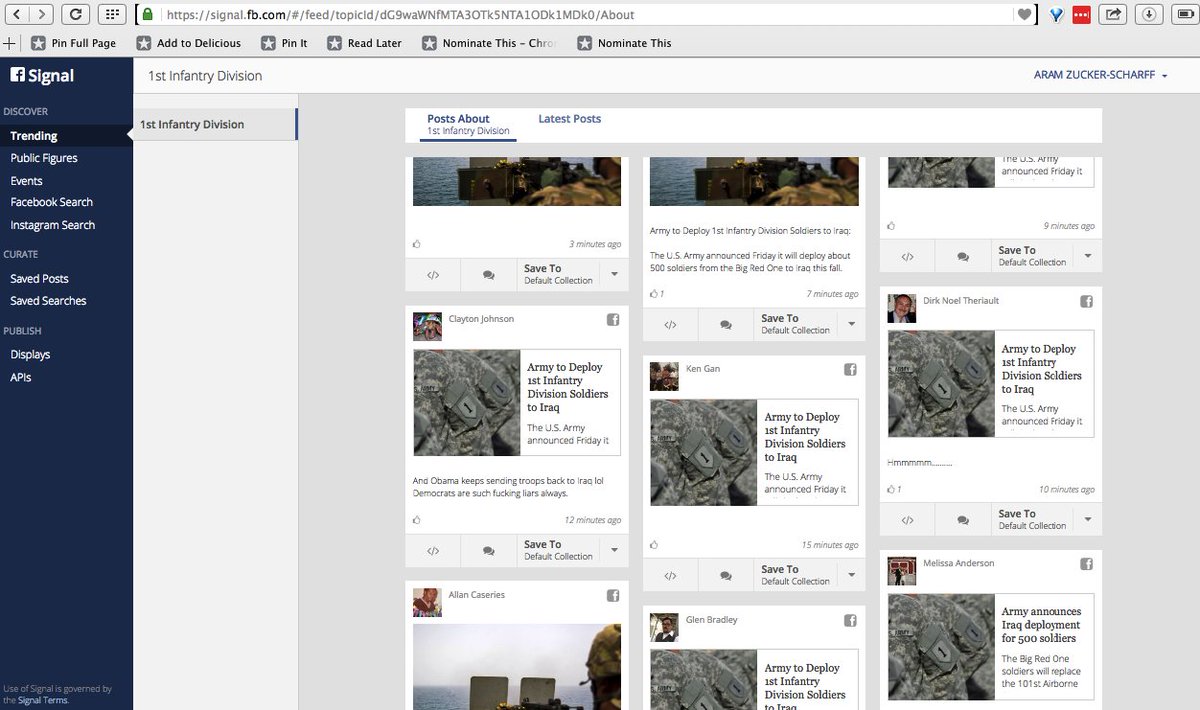1200x710 pixels.
Task: Save Ken Gan post to Default Collection
Action: [795, 576]
